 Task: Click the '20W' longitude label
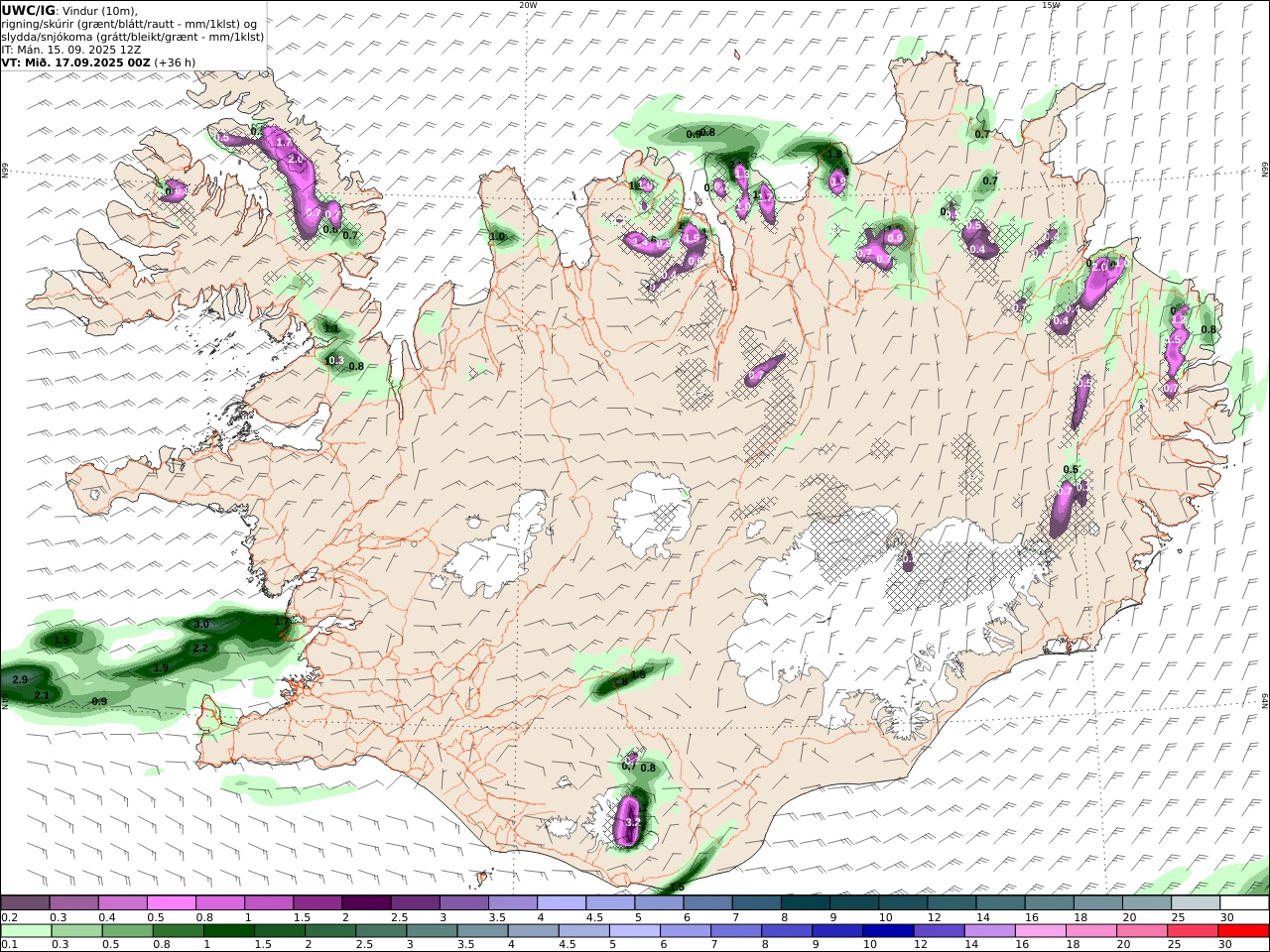pyautogui.click(x=528, y=5)
